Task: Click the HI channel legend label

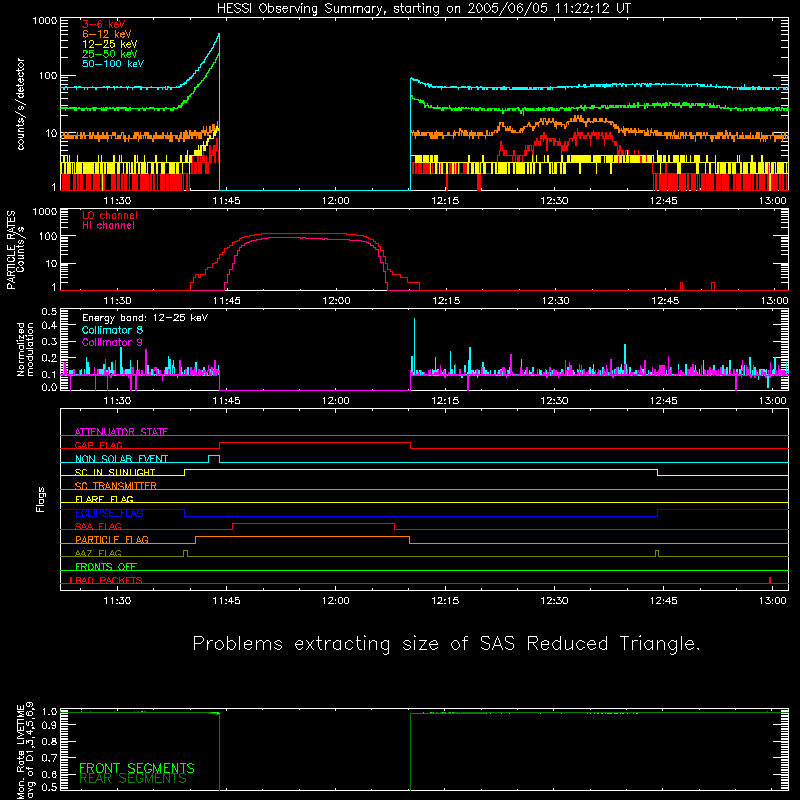Action: click(x=109, y=226)
